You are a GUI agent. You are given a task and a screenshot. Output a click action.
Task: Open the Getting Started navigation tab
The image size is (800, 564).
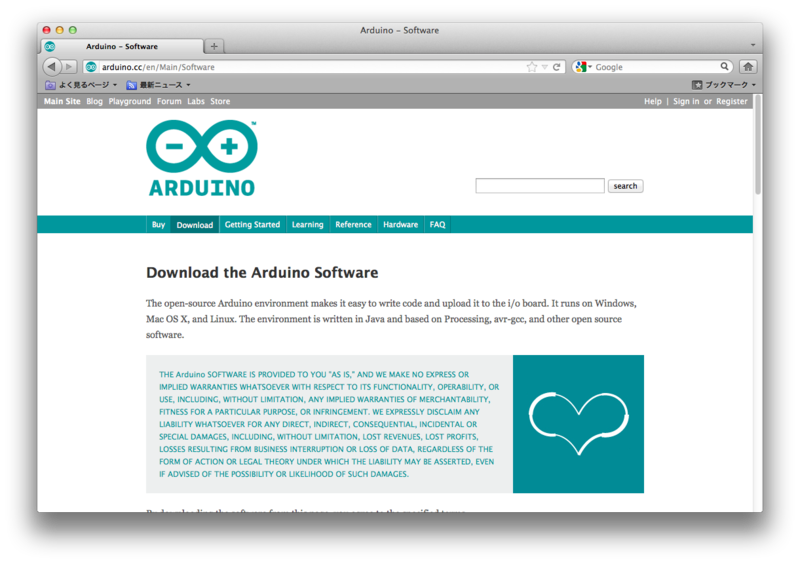coord(253,225)
